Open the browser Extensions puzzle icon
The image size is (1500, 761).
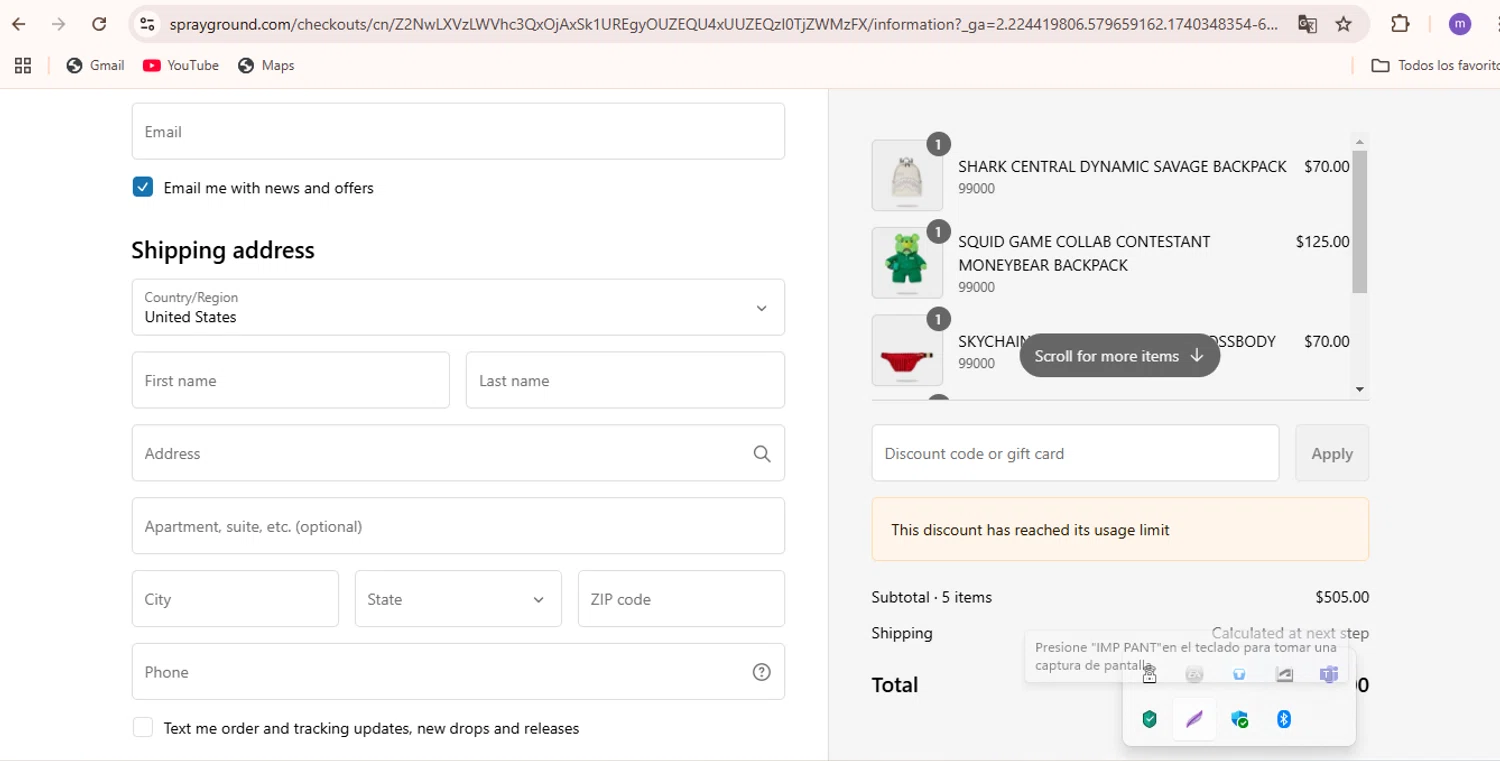[1400, 24]
